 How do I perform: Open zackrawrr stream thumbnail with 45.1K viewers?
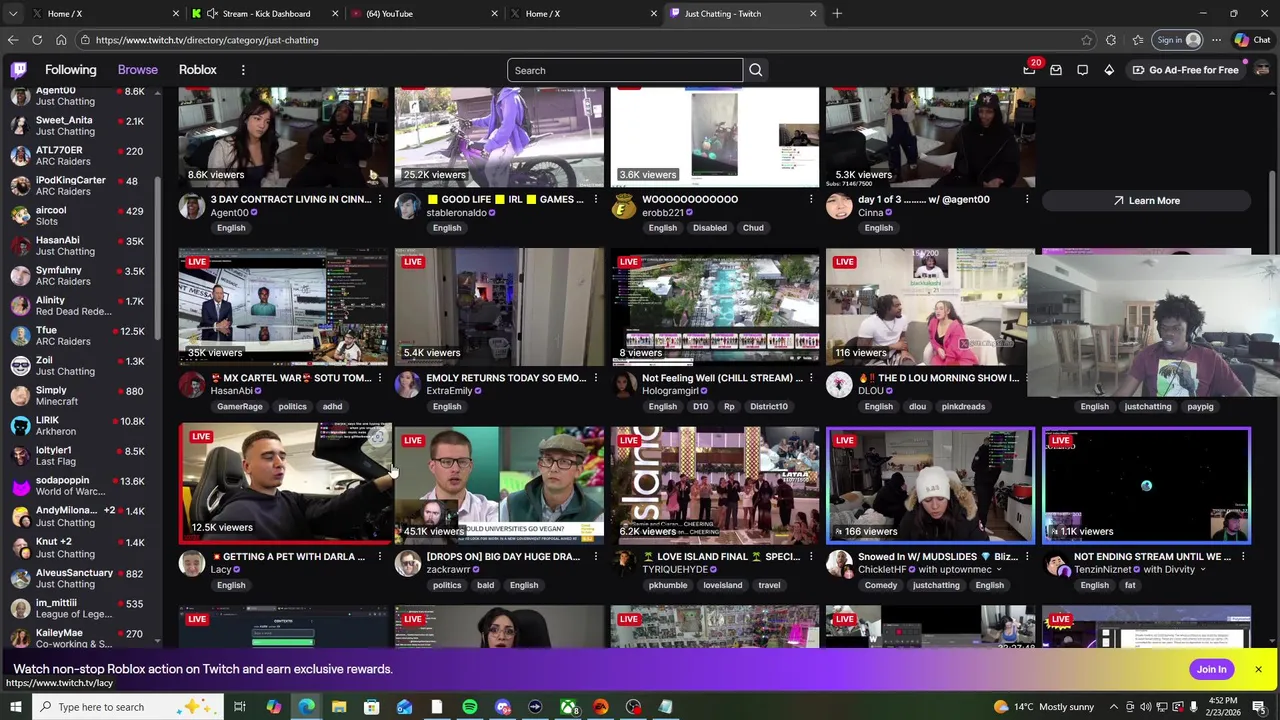point(499,485)
